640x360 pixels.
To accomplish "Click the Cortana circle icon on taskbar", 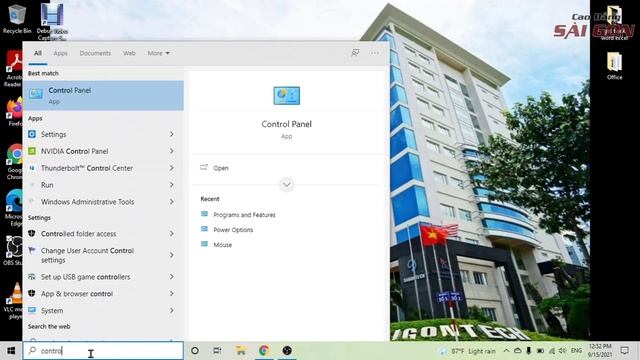I will pos(195,351).
